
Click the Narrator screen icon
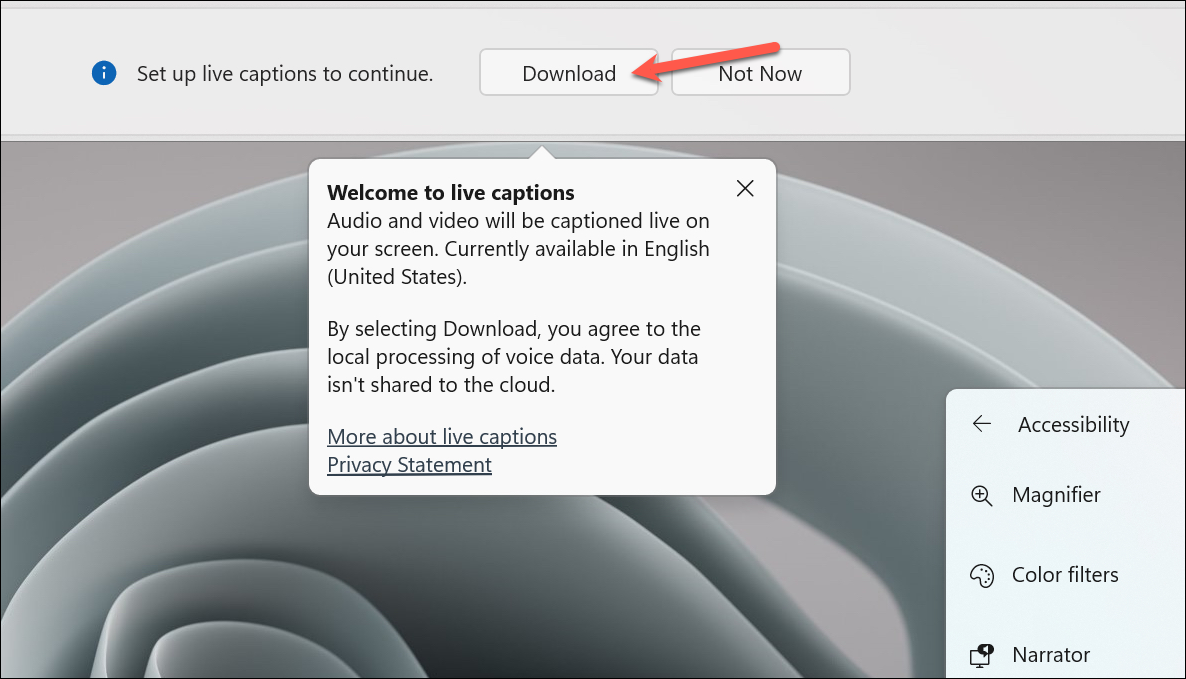coord(982,656)
